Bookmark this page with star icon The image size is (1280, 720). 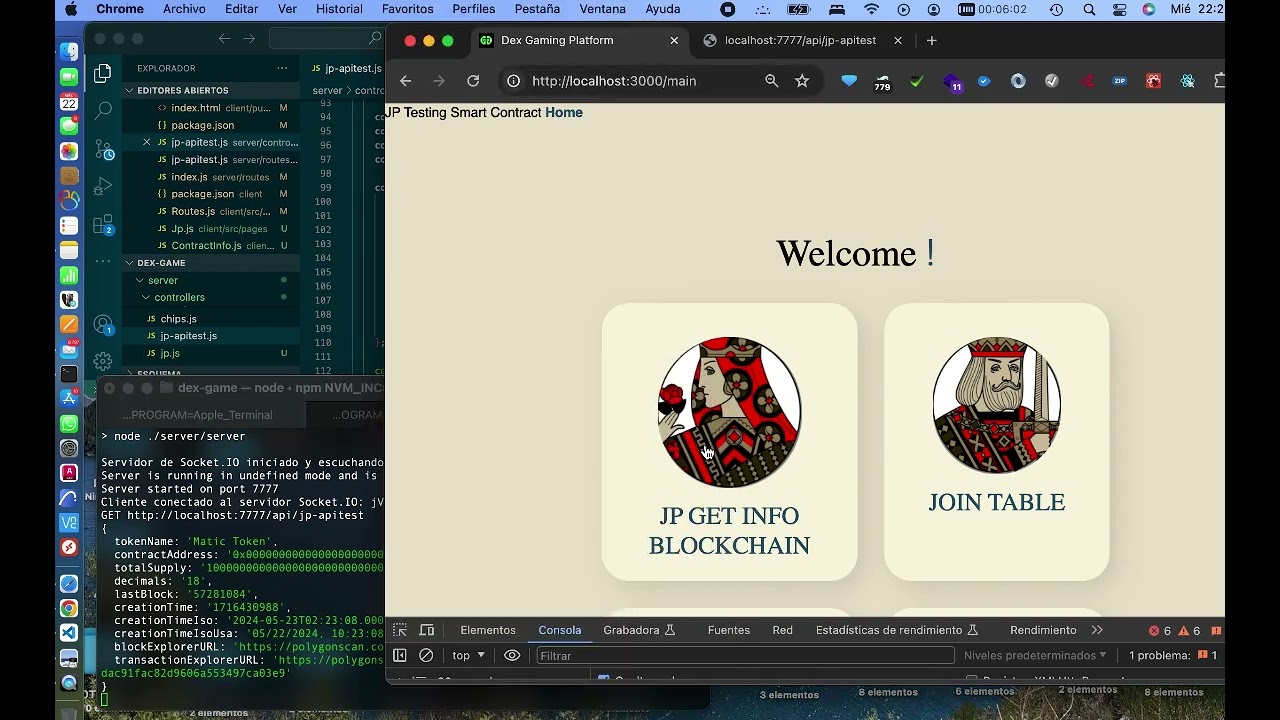pyautogui.click(x=802, y=81)
